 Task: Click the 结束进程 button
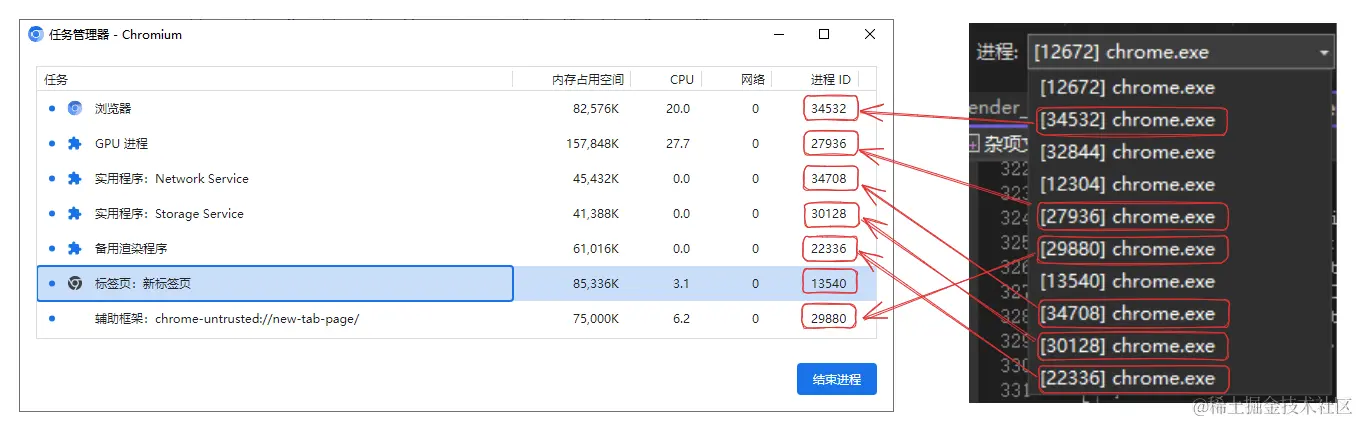click(837, 379)
